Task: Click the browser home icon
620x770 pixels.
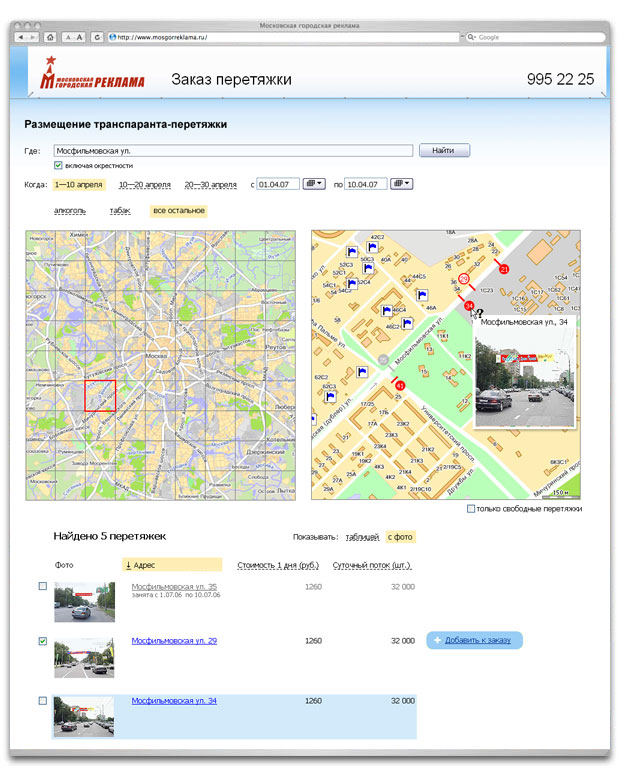Action: (x=51, y=37)
